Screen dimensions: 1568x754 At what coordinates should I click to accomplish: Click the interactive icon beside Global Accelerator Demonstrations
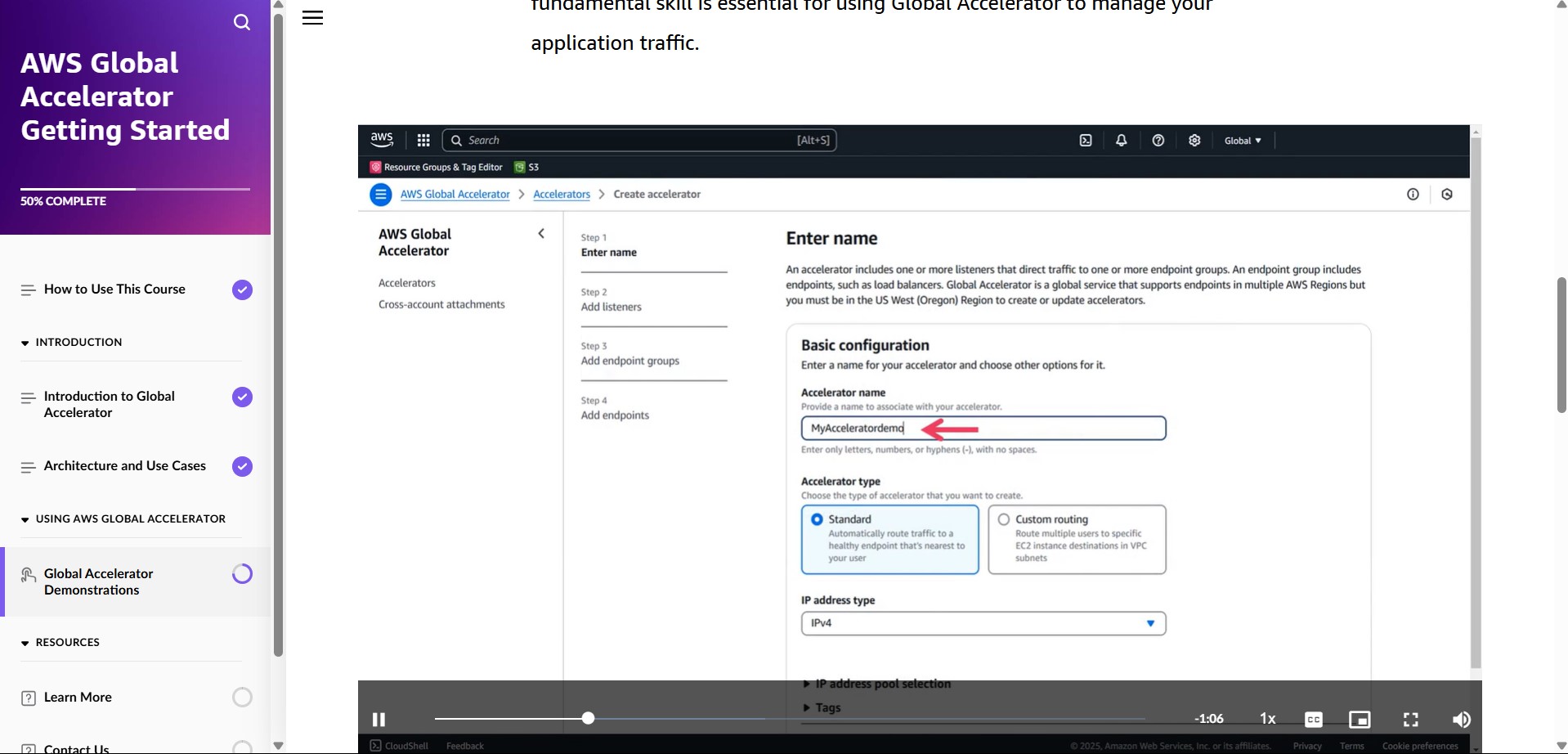coord(29,576)
